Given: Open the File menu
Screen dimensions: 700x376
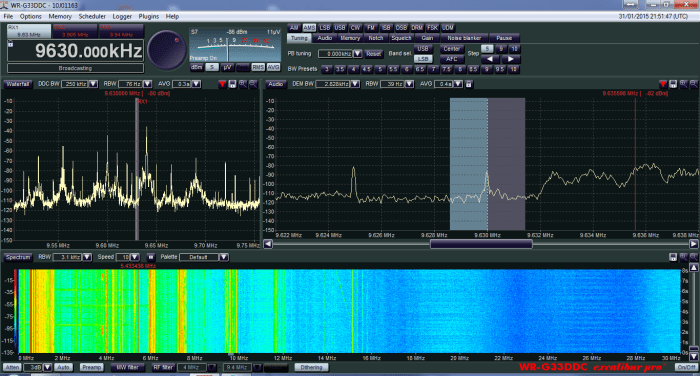Looking at the screenshot, I should point(8,17).
